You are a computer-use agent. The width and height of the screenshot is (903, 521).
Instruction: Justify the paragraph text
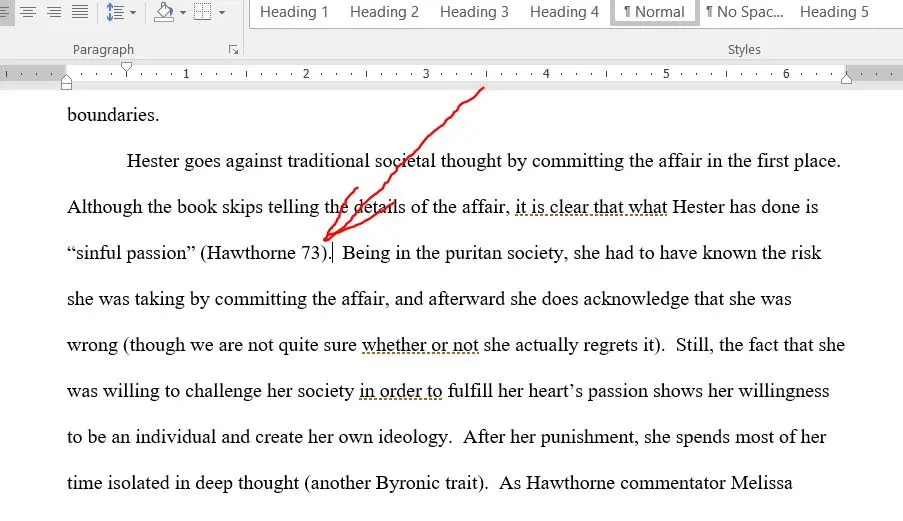point(79,12)
